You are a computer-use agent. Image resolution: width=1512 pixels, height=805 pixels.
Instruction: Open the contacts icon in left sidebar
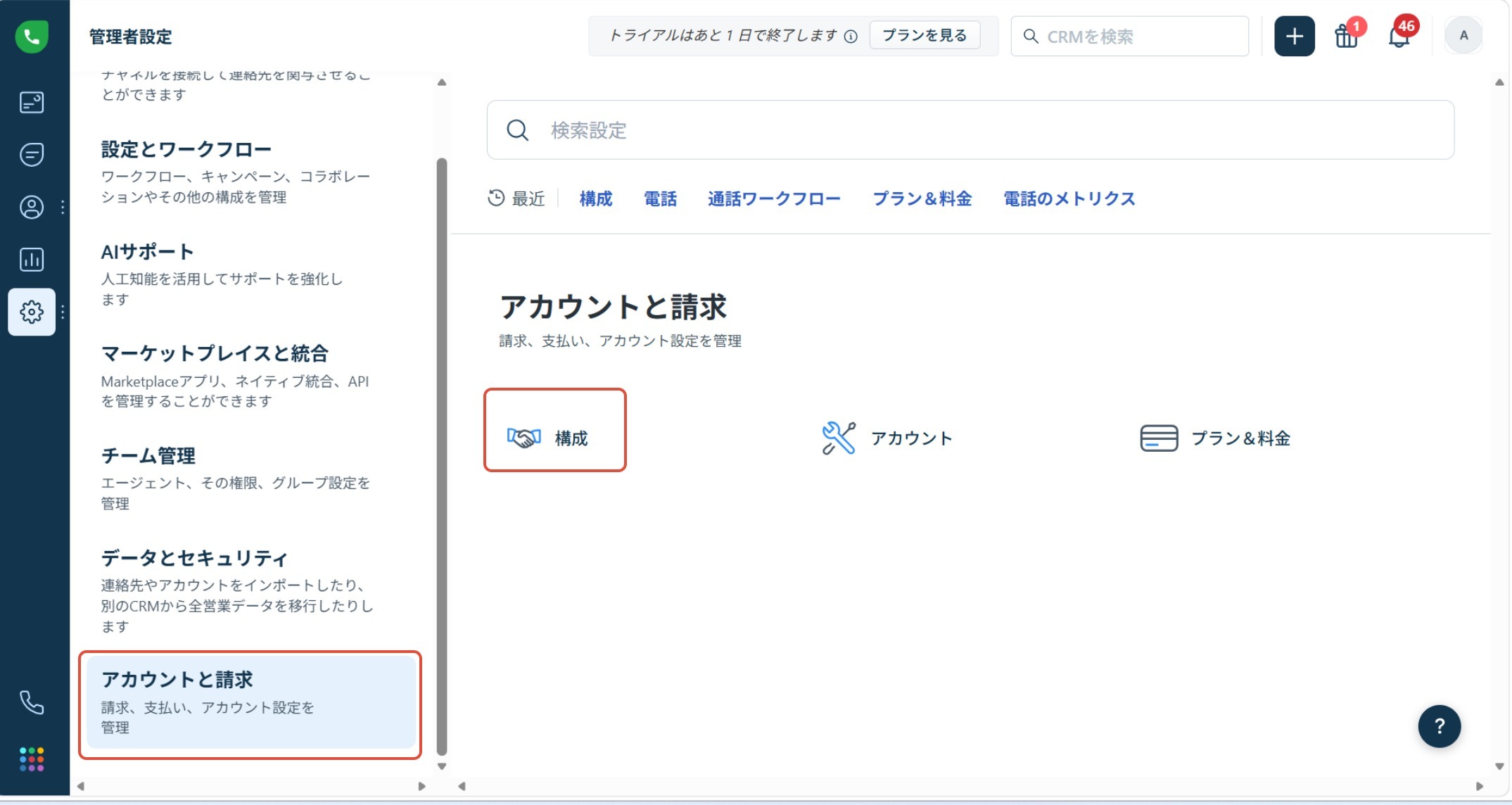[x=32, y=207]
